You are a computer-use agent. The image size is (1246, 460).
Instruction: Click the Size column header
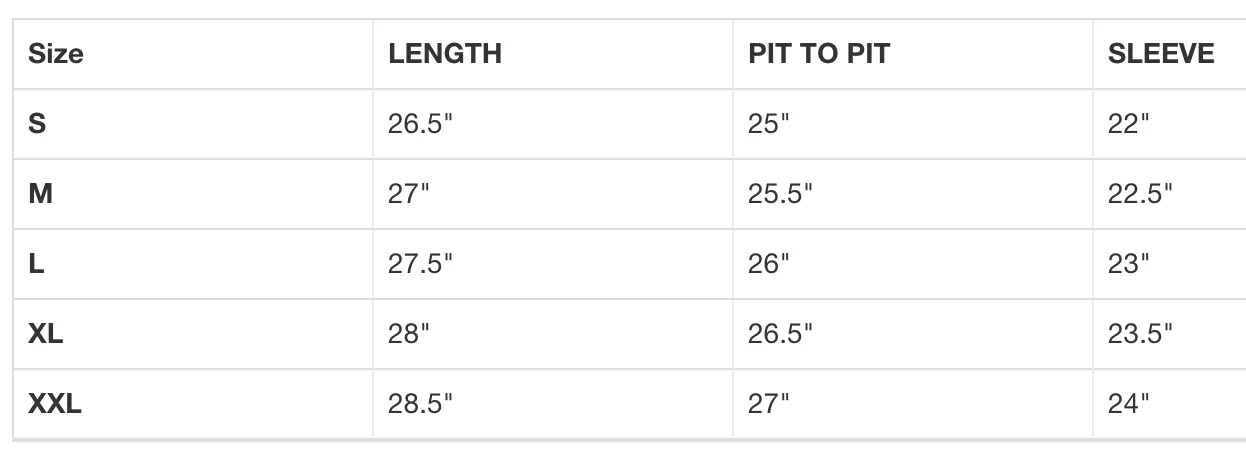coord(56,54)
